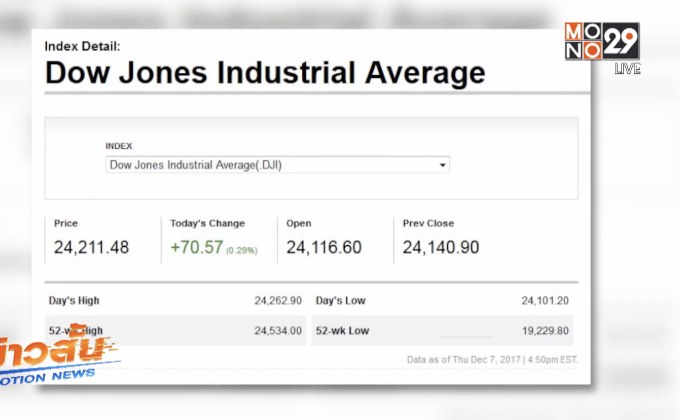This screenshot has height=420, width=680.
Task: Click the Index Detail label
Action: 82,46
